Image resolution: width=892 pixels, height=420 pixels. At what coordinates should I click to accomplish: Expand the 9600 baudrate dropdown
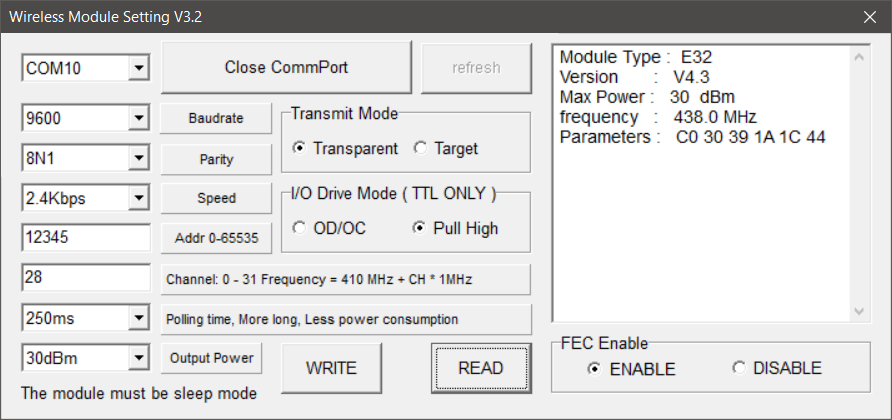[139, 118]
